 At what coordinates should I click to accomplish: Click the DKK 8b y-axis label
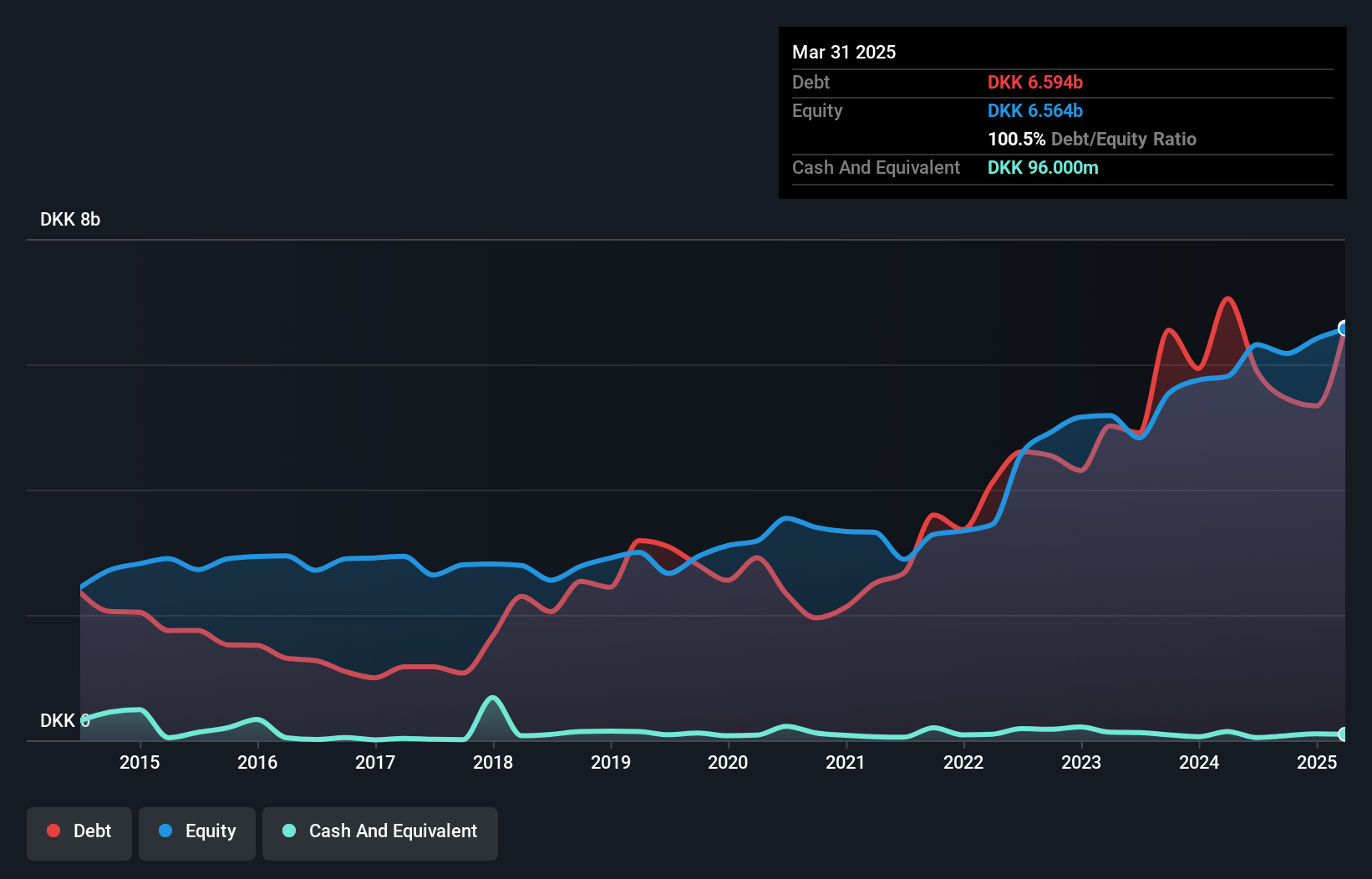[70, 219]
